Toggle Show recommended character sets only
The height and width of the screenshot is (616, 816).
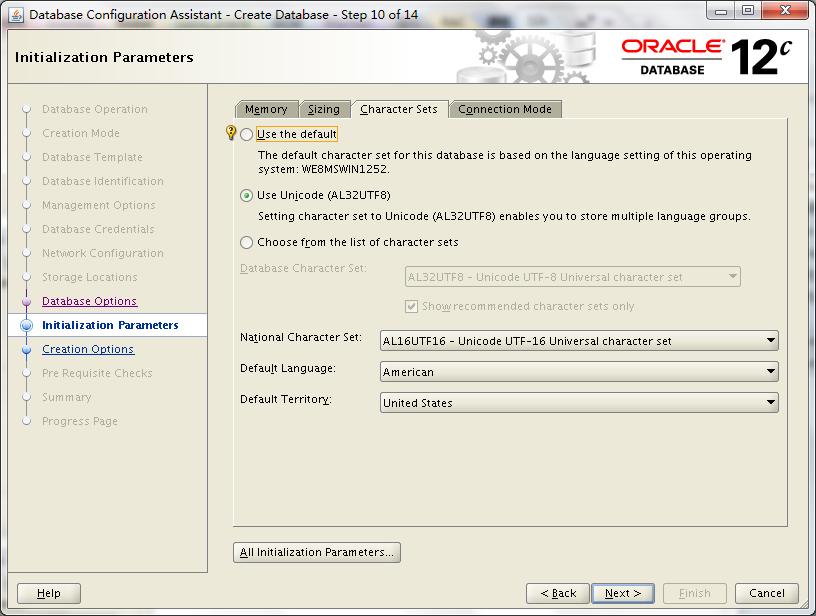pyautogui.click(x=411, y=306)
